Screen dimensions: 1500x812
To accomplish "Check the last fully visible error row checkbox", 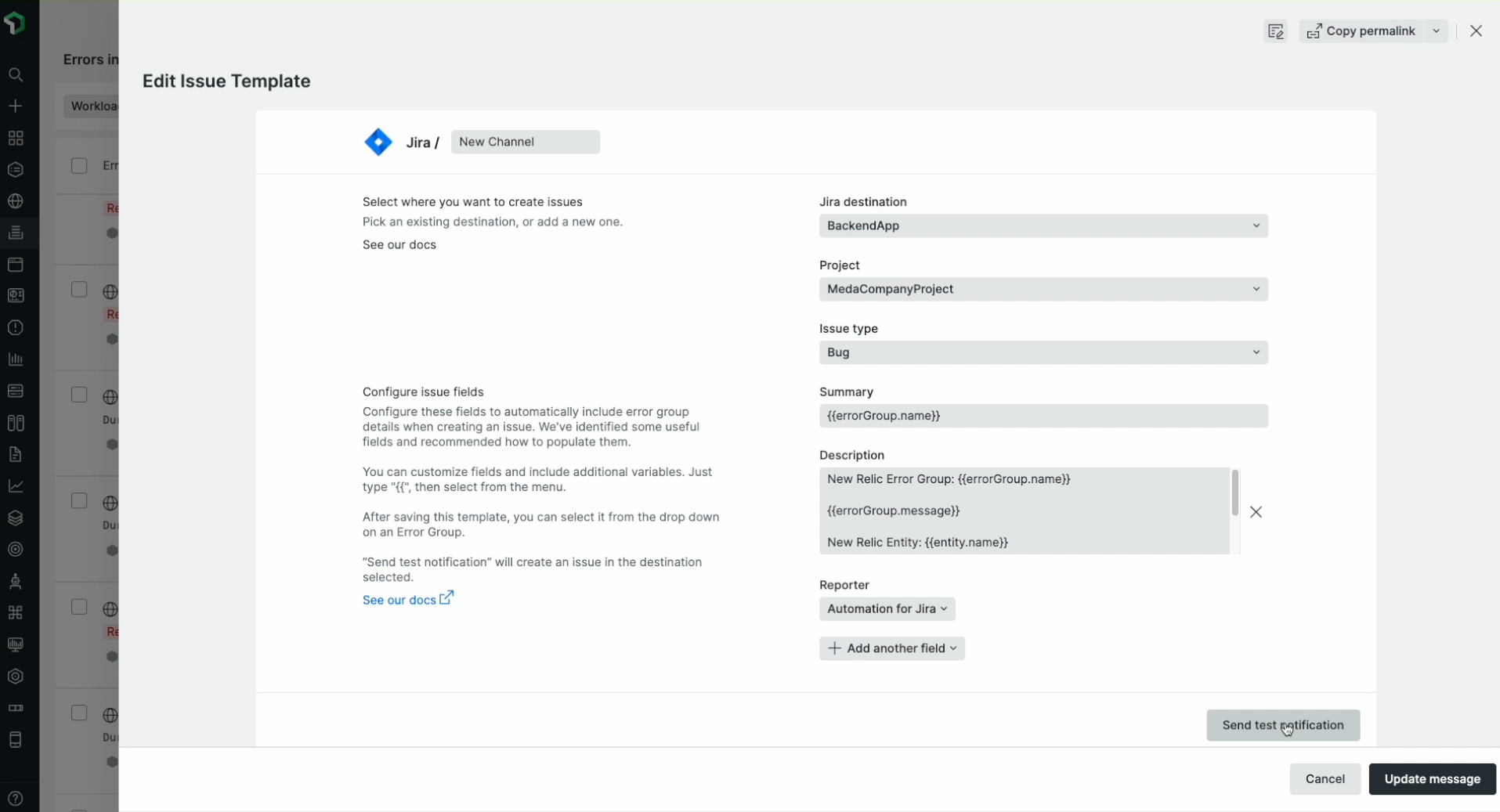I will pos(79,713).
